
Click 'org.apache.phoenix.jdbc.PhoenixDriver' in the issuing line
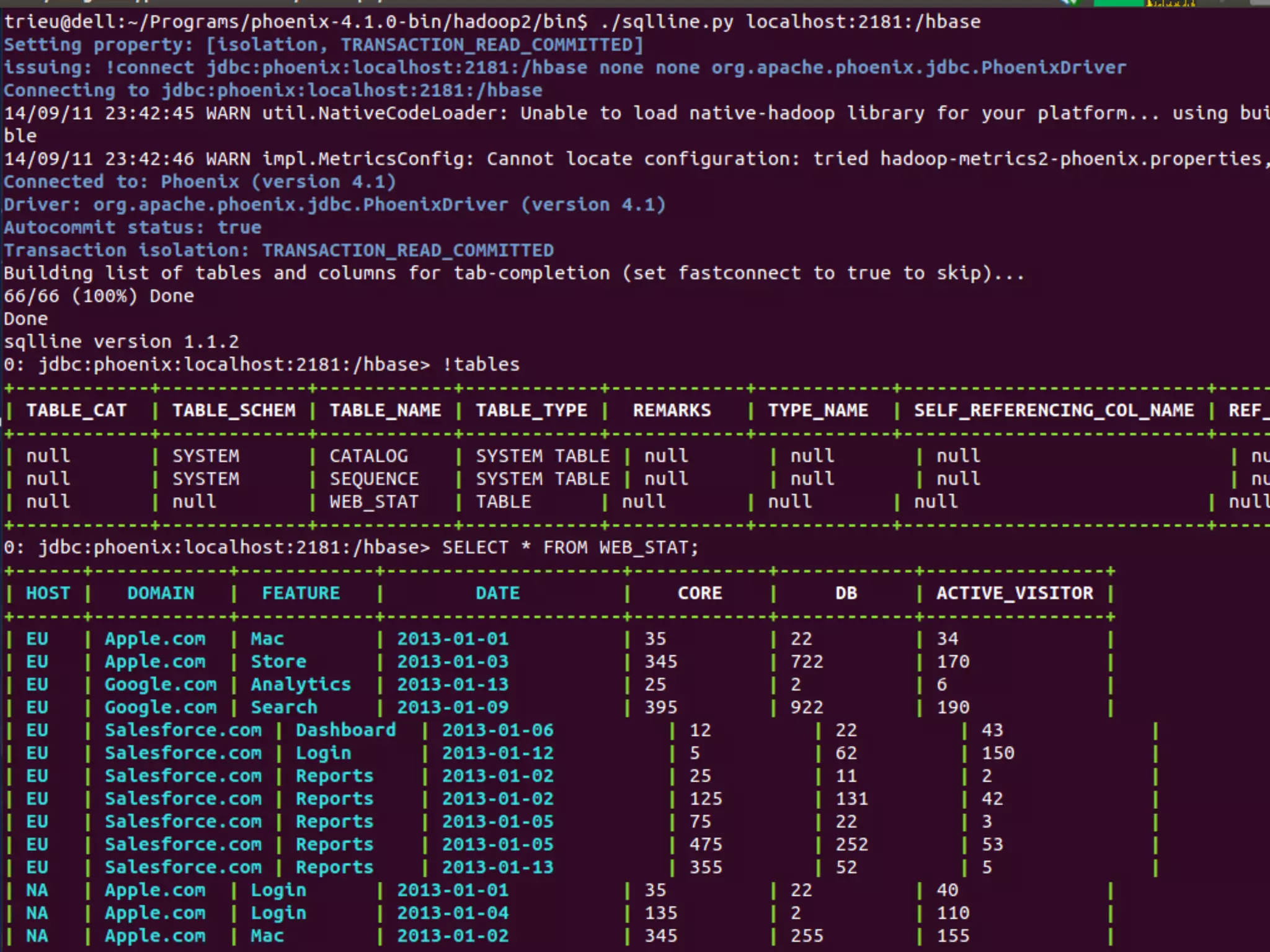coord(918,68)
